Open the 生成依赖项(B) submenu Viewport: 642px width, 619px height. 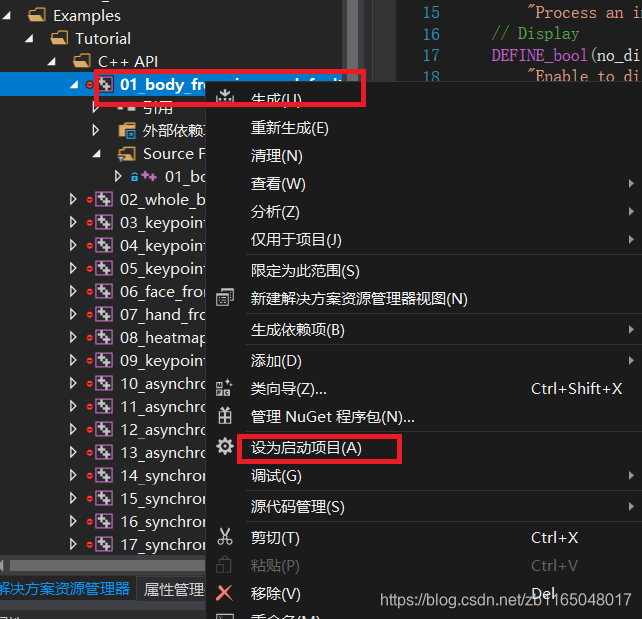pyautogui.click(x=298, y=330)
